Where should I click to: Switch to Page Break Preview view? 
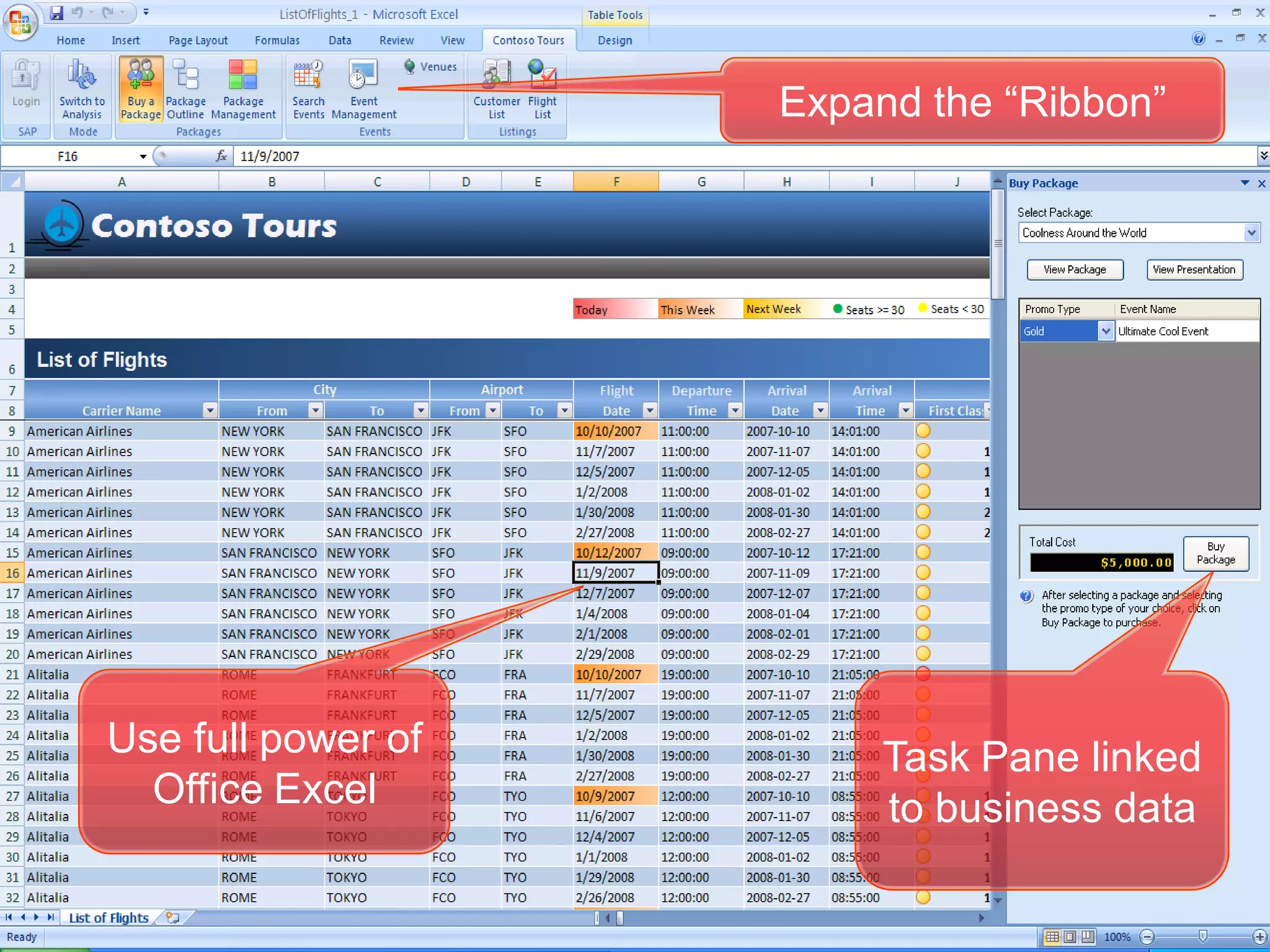pyautogui.click(x=1088, y=937)
